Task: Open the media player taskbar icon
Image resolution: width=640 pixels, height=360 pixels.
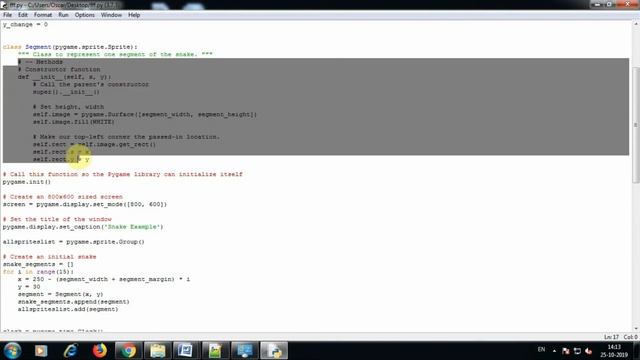Action: [x=41, y=351]
